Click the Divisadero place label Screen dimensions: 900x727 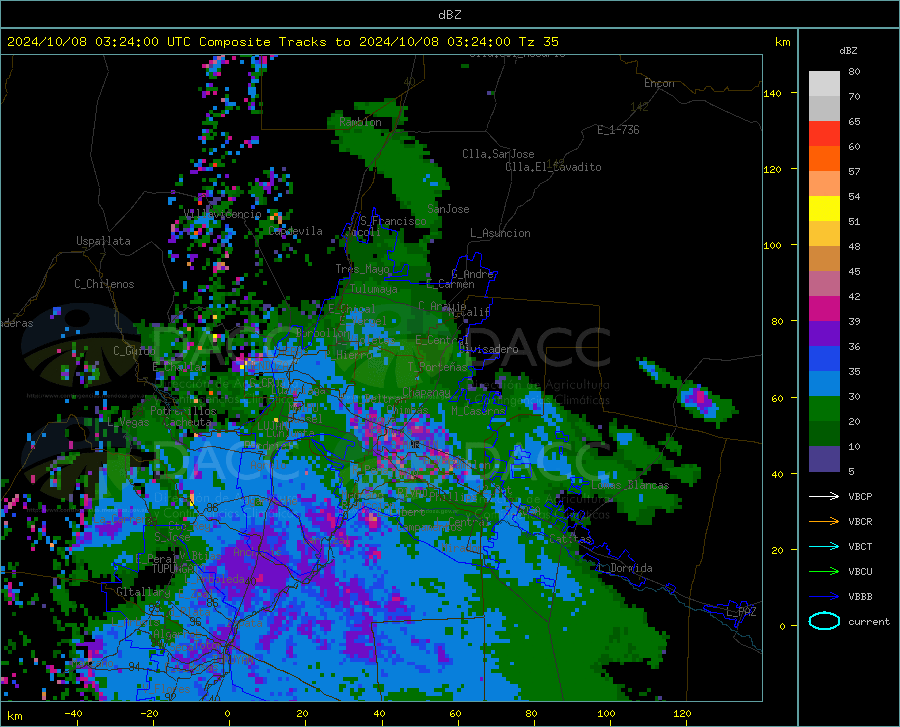click(x=488, y=349)
